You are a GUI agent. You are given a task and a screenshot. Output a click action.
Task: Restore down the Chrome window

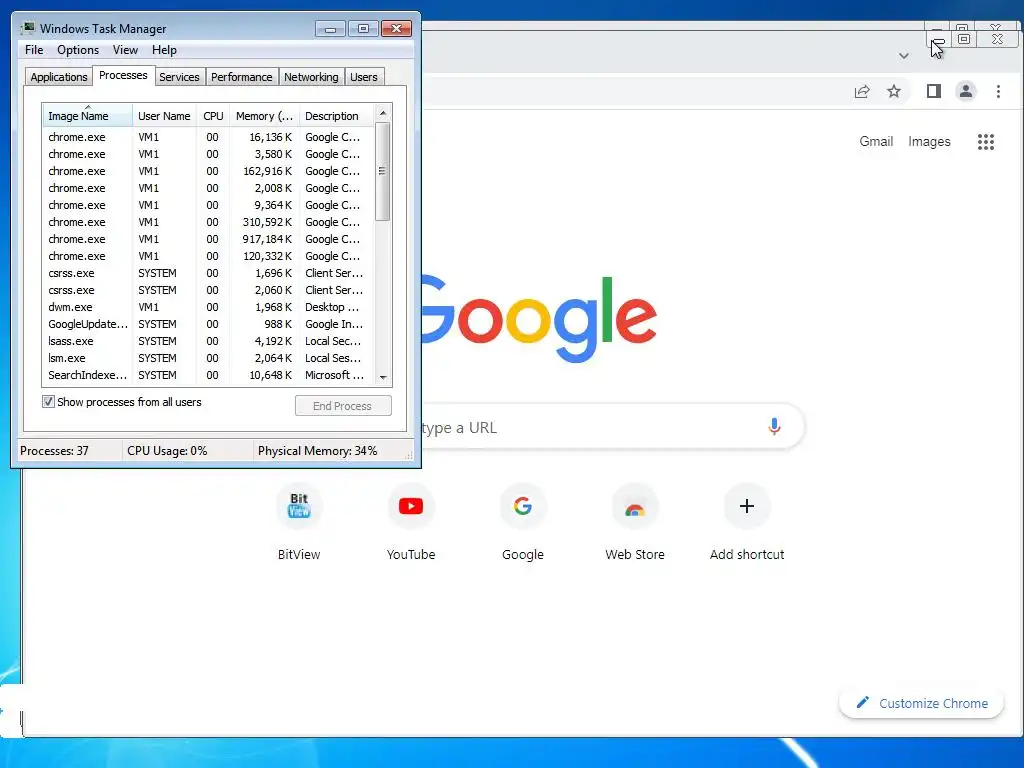[x=964, y=39]
